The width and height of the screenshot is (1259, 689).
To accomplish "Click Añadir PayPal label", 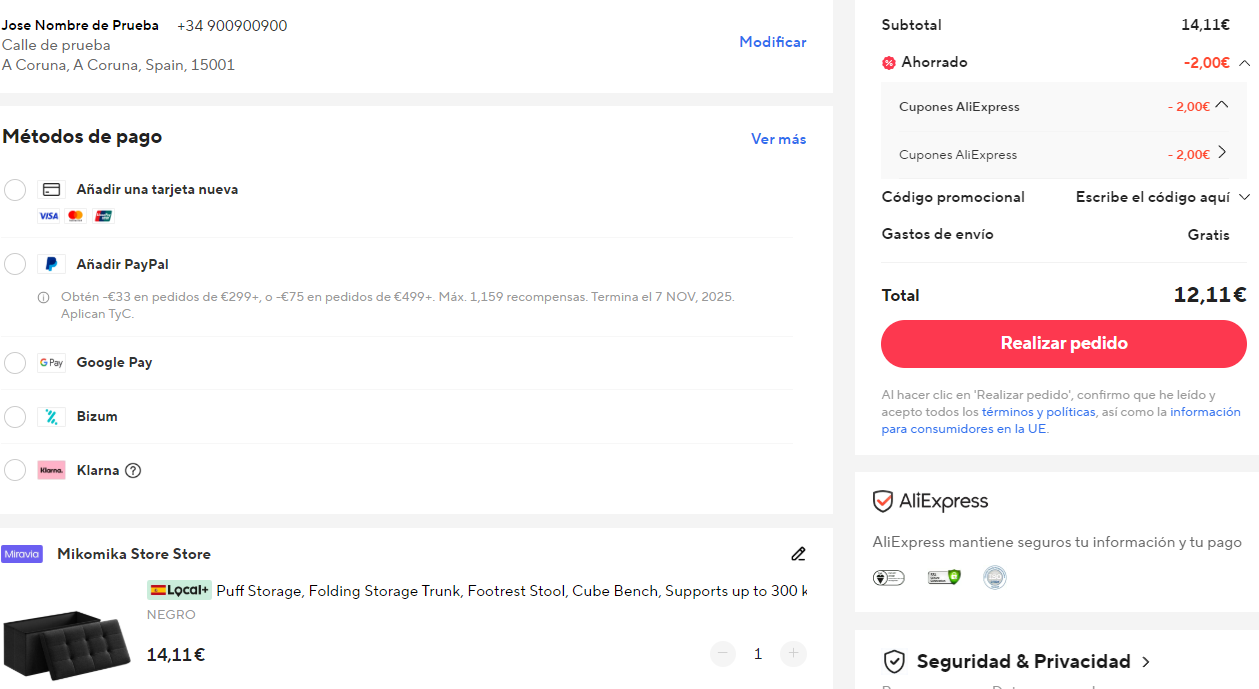I will click(x=122, y=265).
